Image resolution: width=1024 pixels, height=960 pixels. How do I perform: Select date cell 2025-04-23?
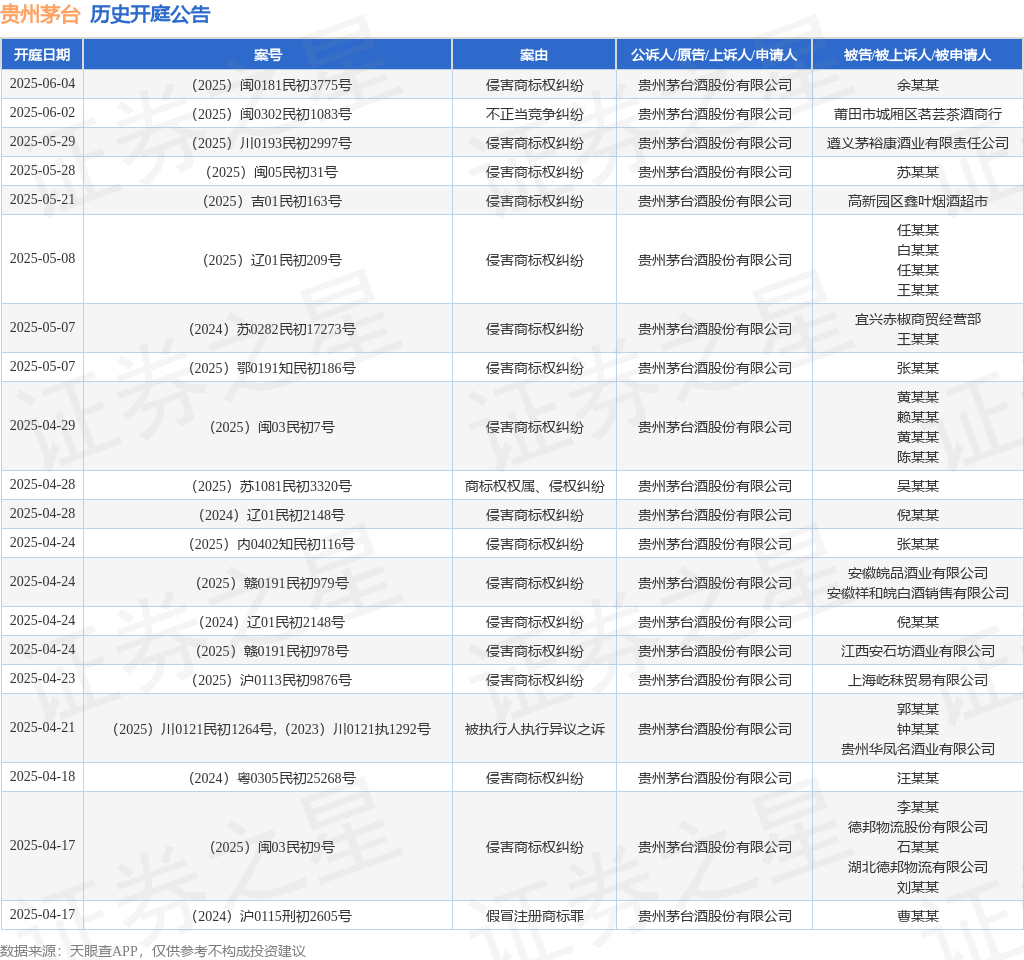click(42, 679)
